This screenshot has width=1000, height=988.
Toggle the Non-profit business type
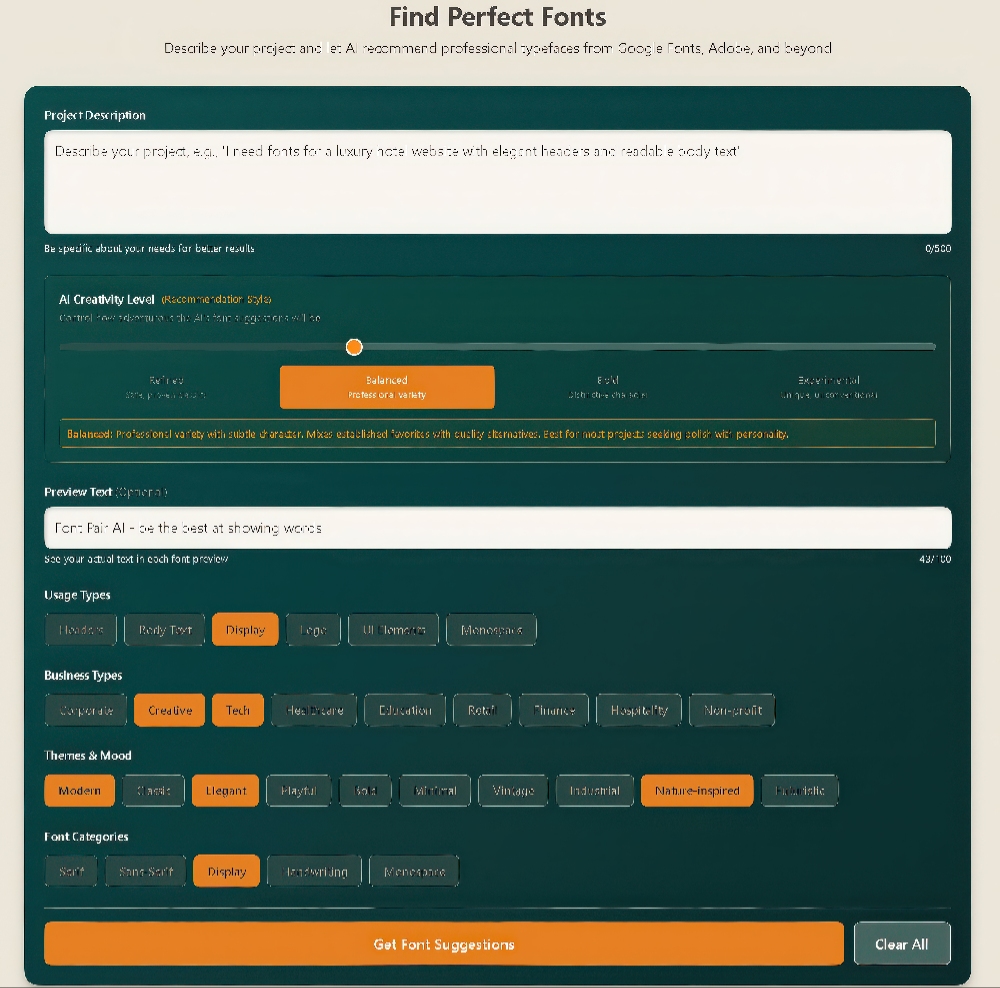point(731,710)
